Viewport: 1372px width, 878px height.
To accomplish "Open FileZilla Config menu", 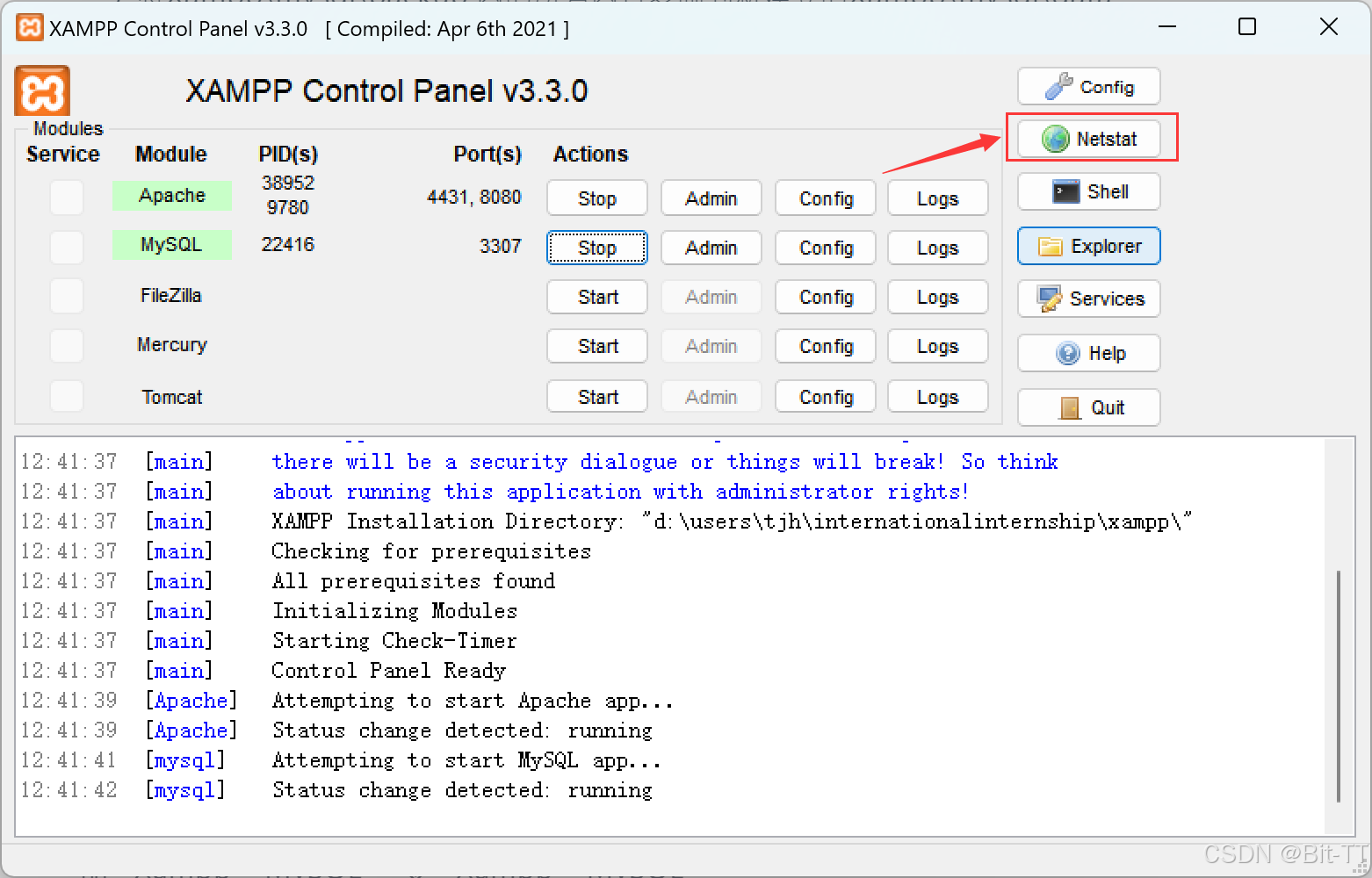I will click(x=826, y=297).
